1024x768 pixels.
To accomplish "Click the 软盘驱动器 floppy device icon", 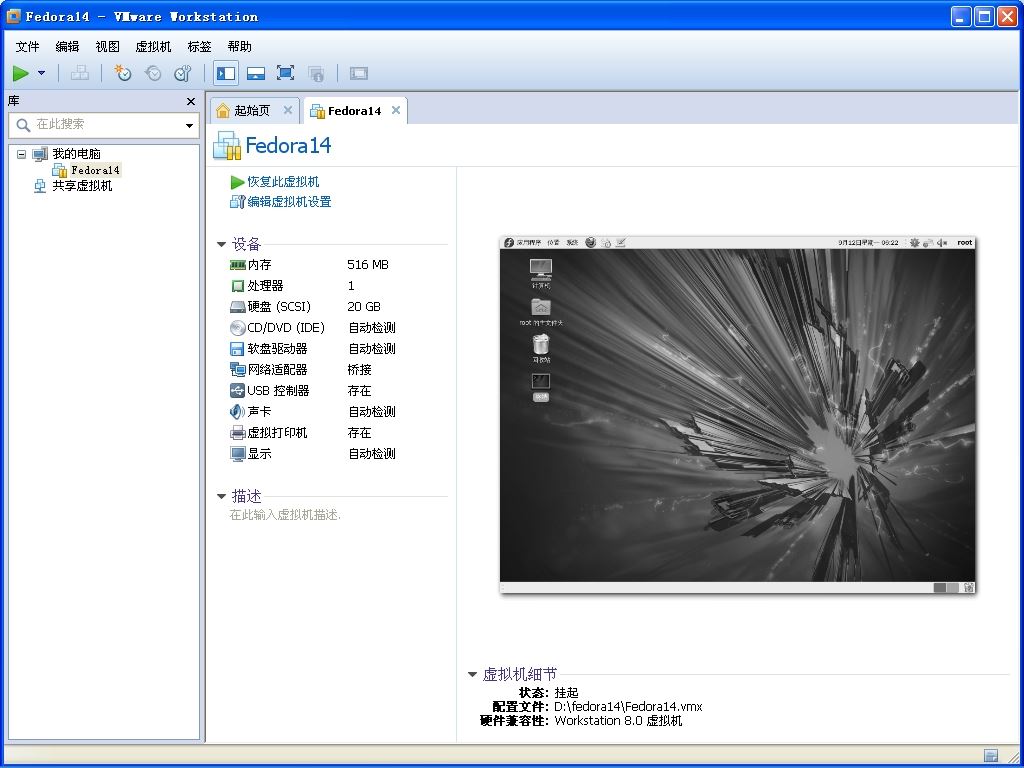I will point(238,349).
